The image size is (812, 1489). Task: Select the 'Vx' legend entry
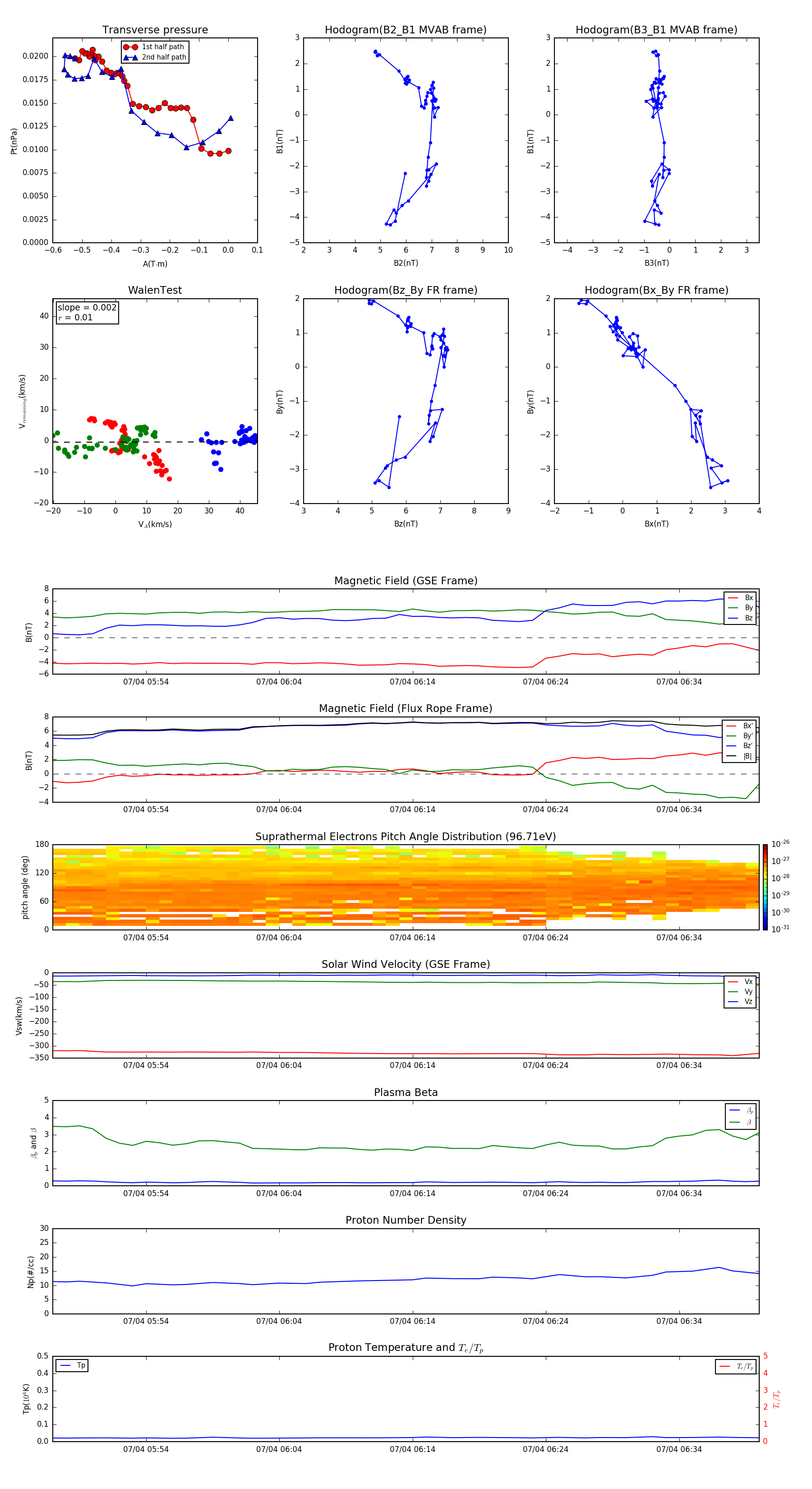pos(740,981)
